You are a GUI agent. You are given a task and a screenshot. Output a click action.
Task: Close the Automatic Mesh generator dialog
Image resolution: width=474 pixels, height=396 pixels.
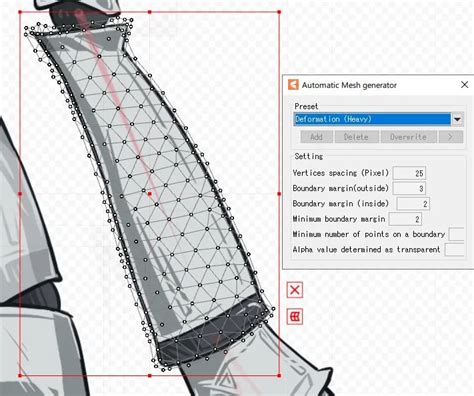pyautogui.click(x=464, y=85)
